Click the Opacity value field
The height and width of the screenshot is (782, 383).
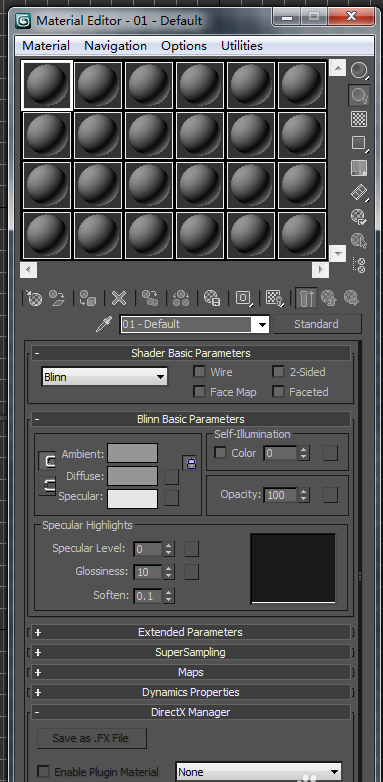click(281, 495)
